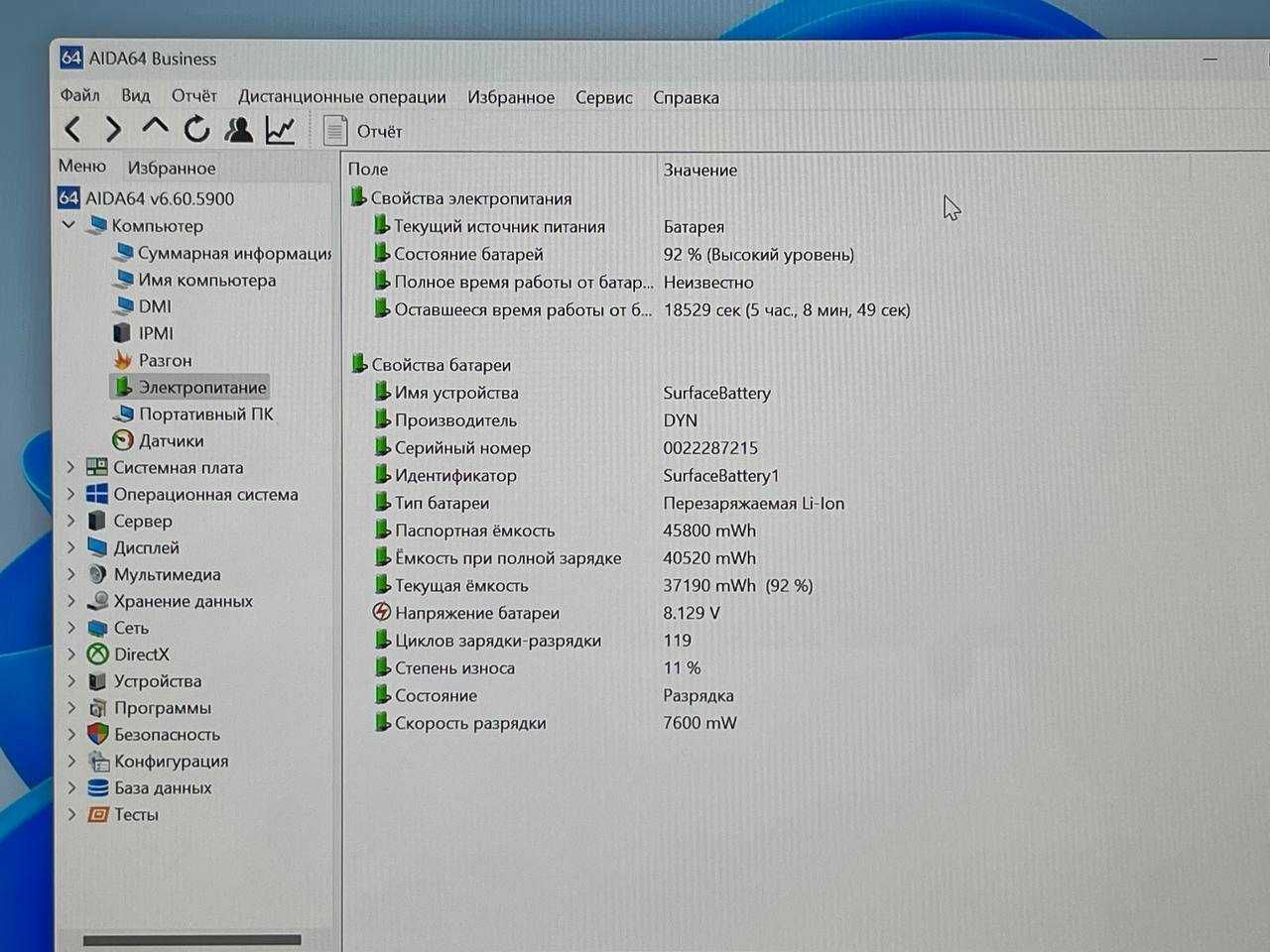Open the graph chart toolbar icon

(x=280, y=129)
